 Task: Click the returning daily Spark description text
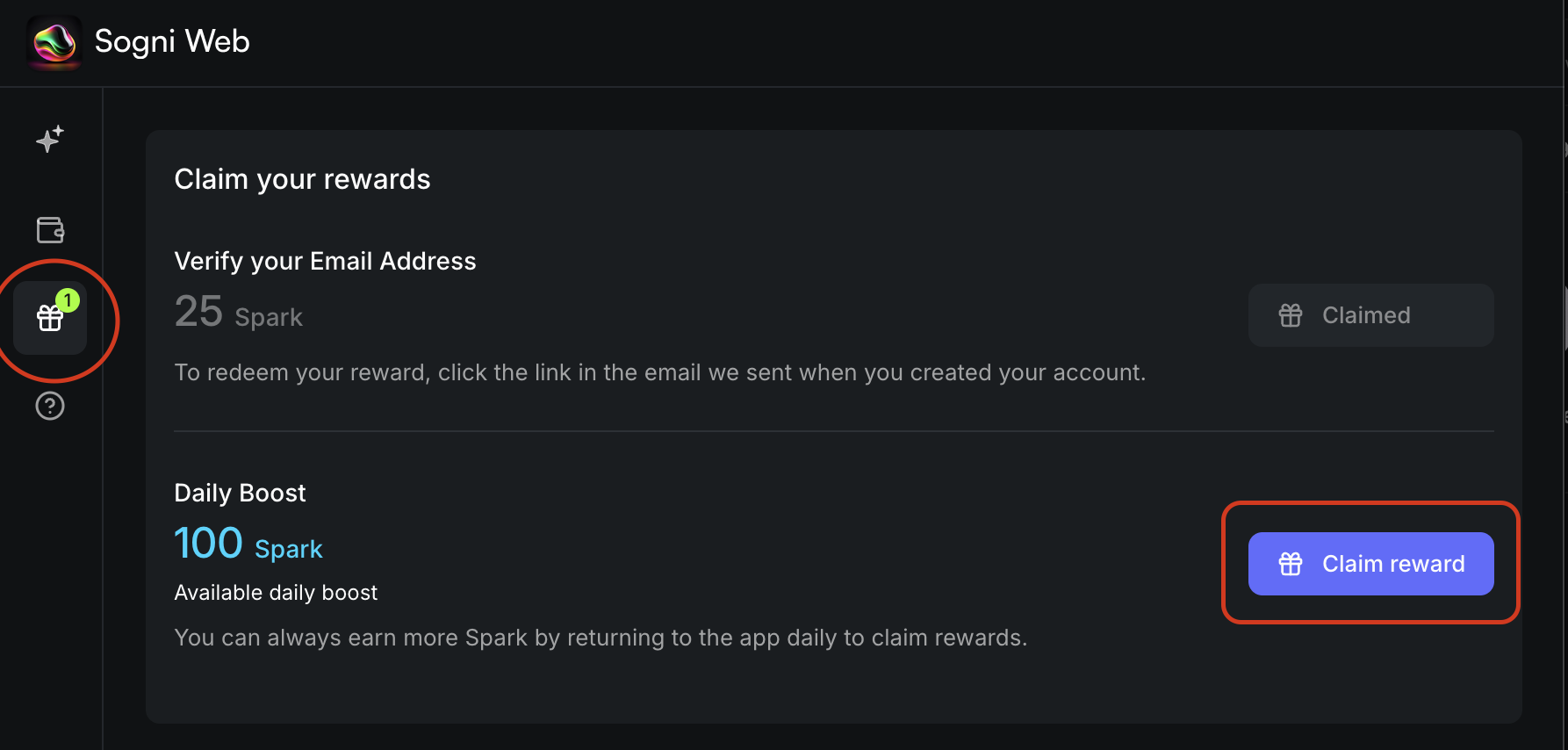(x=601, y=638)
